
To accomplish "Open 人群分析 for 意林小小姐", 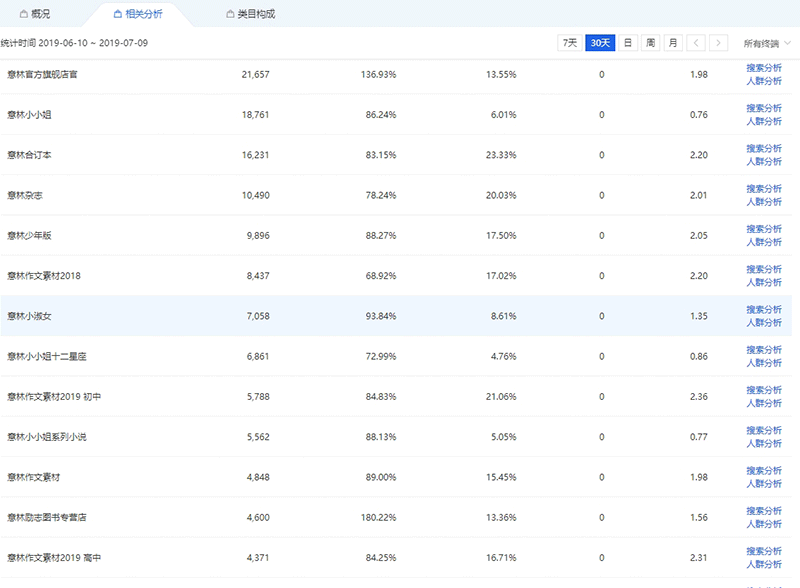I will [x=764, y=121].
